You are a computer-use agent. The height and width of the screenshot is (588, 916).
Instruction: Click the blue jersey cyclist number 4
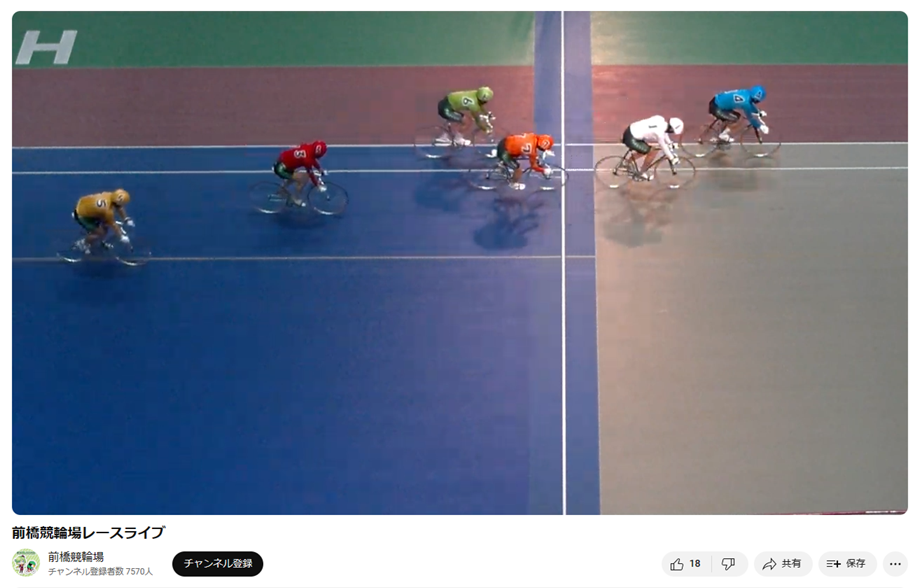click(x=731, y=121)
